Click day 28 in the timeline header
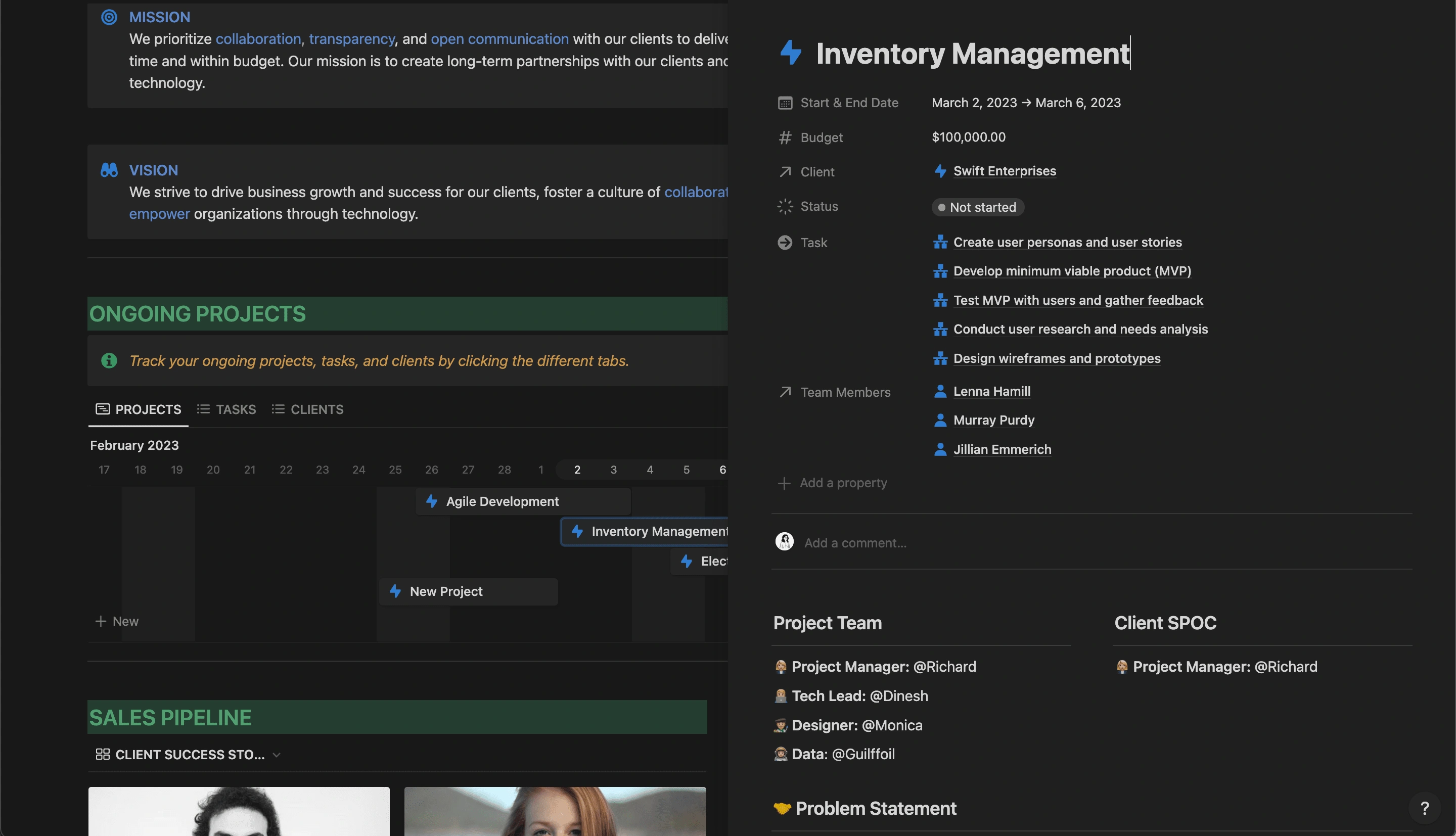The height and width of the screenshot is (836, 1456). pyautogui.click(x=504, y=470)
